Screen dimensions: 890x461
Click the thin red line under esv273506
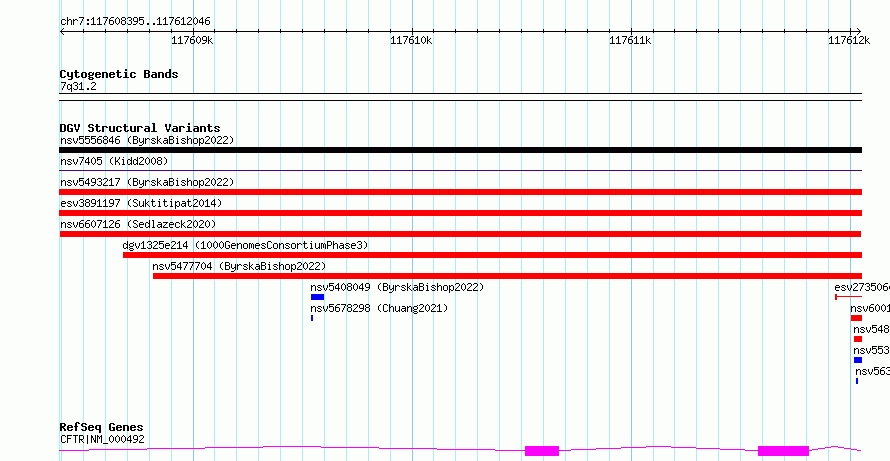click(849, 297)
